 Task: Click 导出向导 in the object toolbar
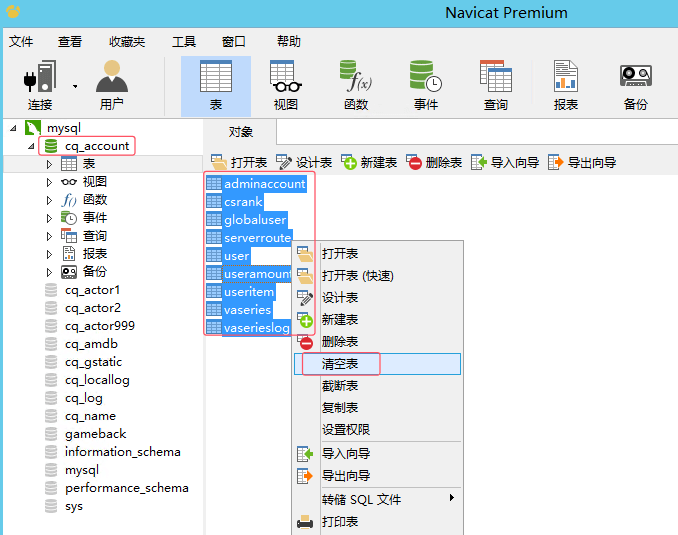tap(582, 163)
